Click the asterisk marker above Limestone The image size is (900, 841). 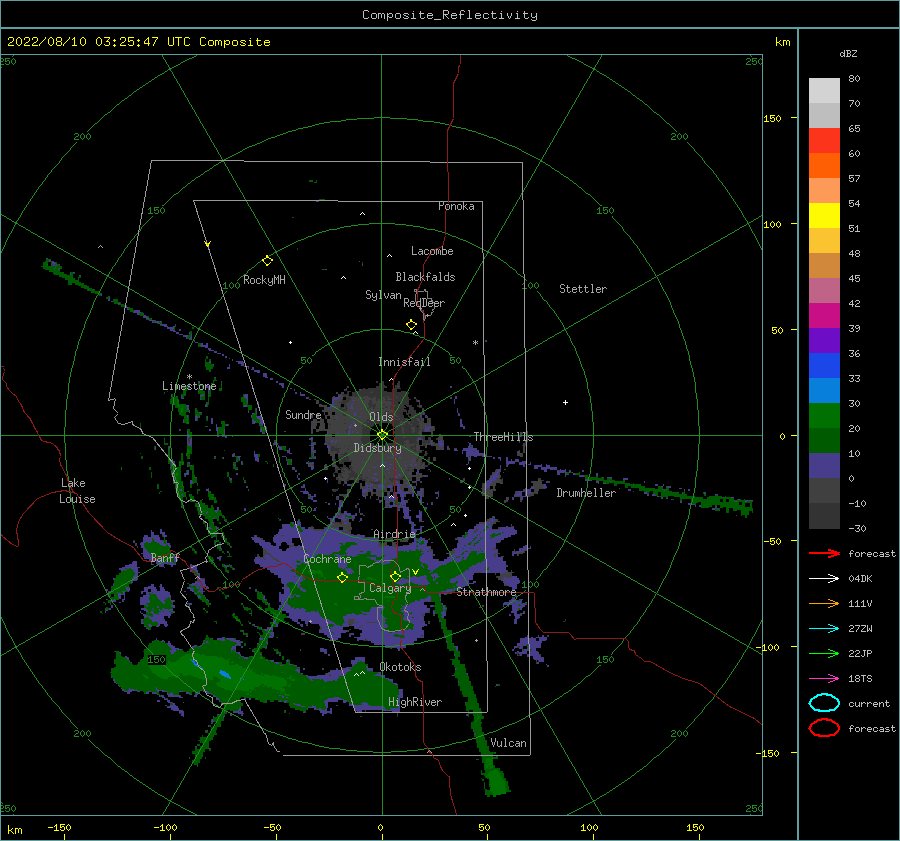[189, 377]
